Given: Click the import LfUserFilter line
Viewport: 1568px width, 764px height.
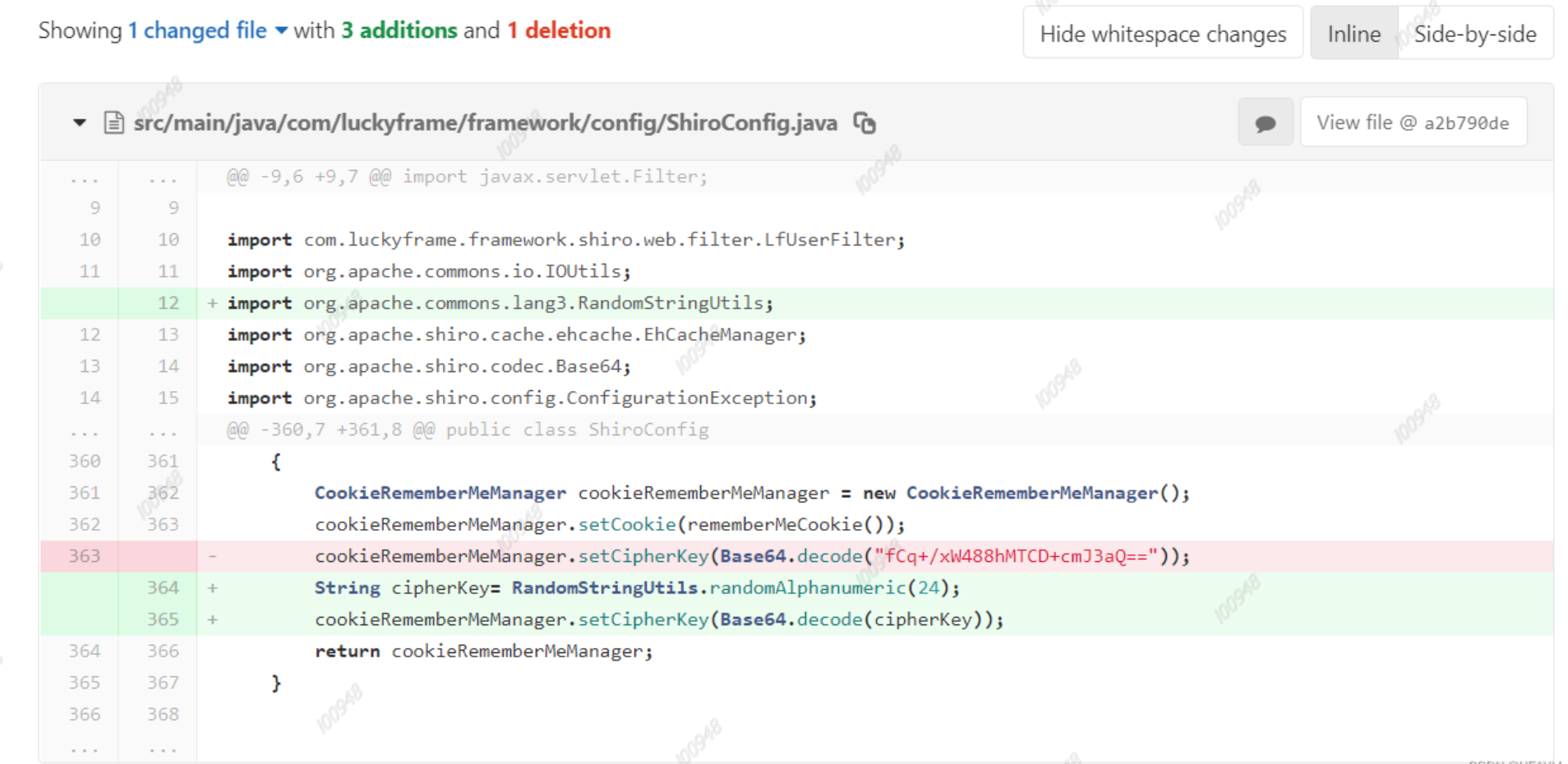Looking at the screenshot, I should coord(875,240).
